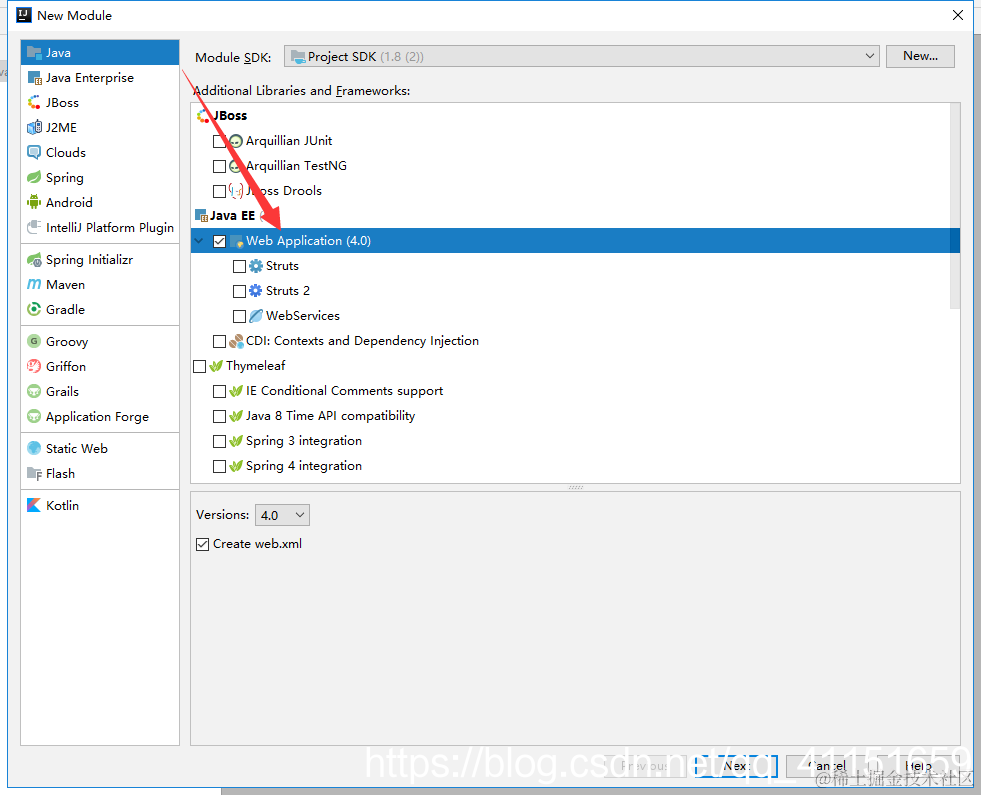This screenshot has width=981, height=795.
Task: Close the New Module dialog
Action: 958,15
